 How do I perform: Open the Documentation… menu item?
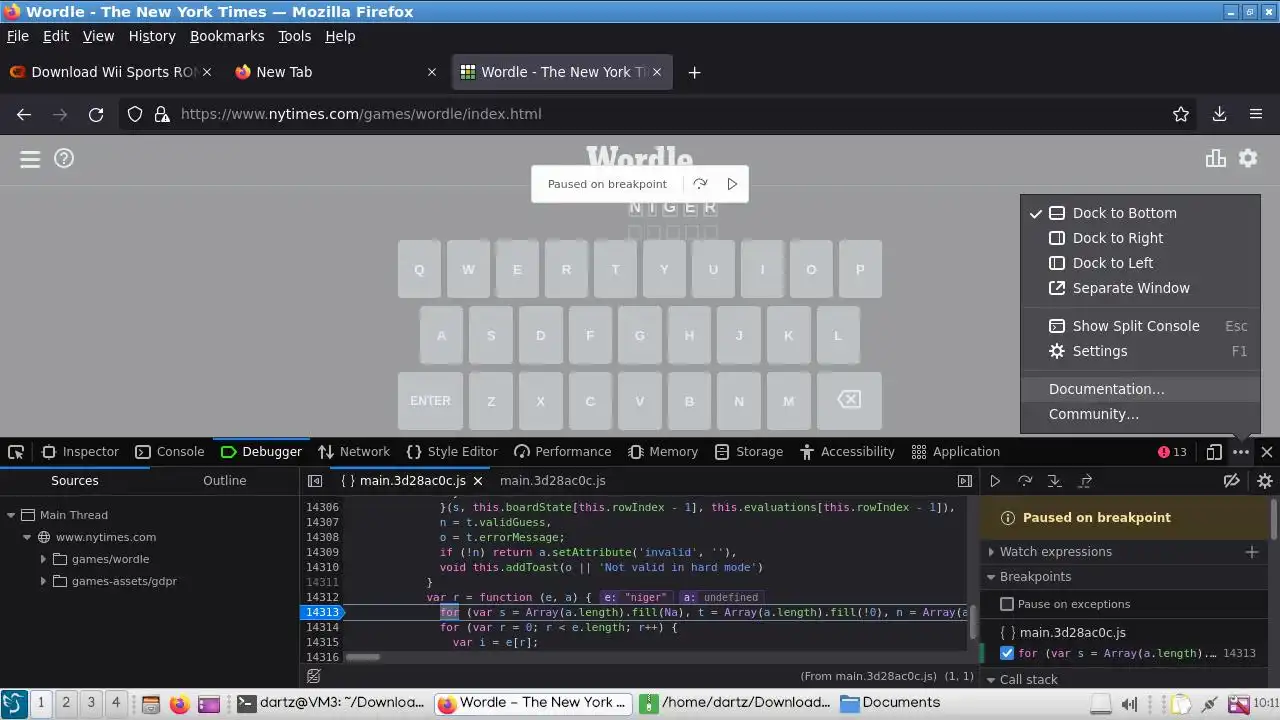pos(1140,389)
